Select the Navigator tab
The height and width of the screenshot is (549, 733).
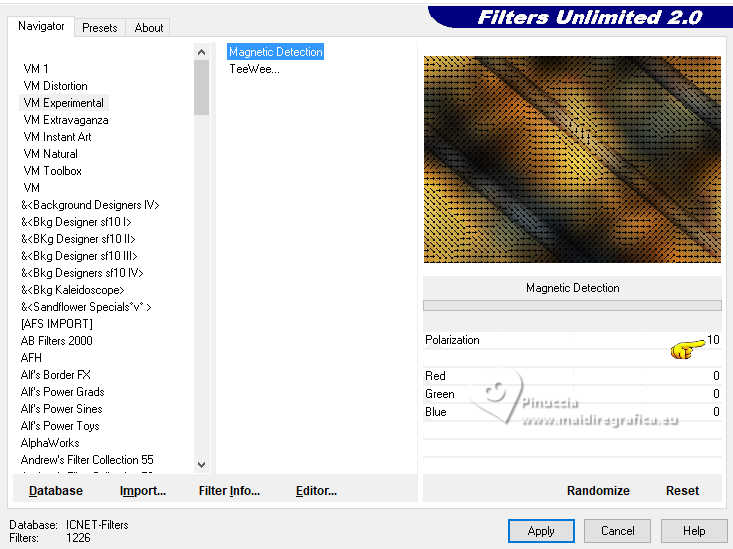pos(41,26)
